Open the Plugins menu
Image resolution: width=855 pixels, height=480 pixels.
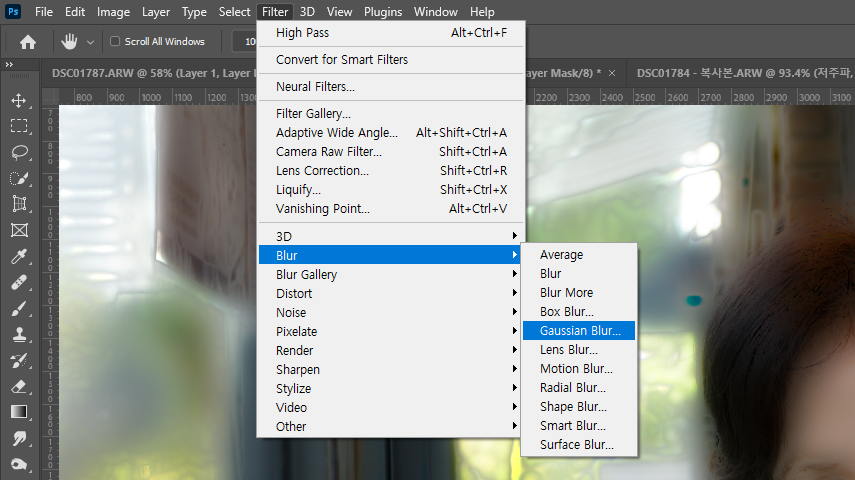[x=383, y=11]
